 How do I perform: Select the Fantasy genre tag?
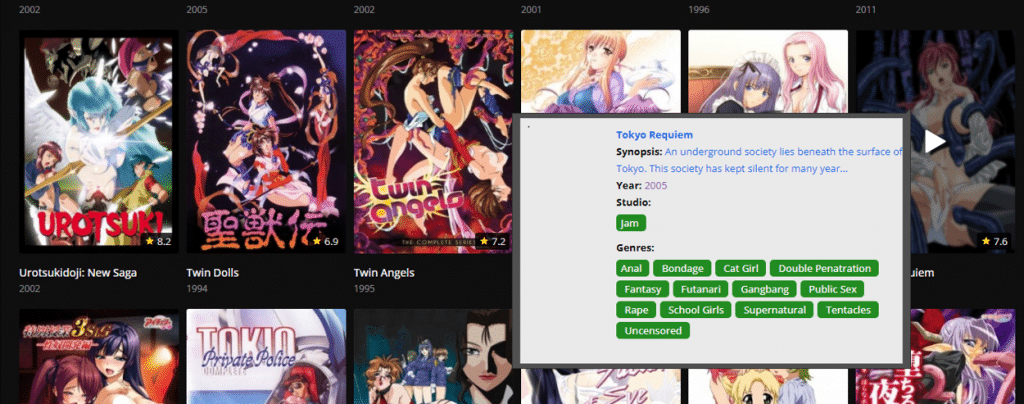(643, 289)
